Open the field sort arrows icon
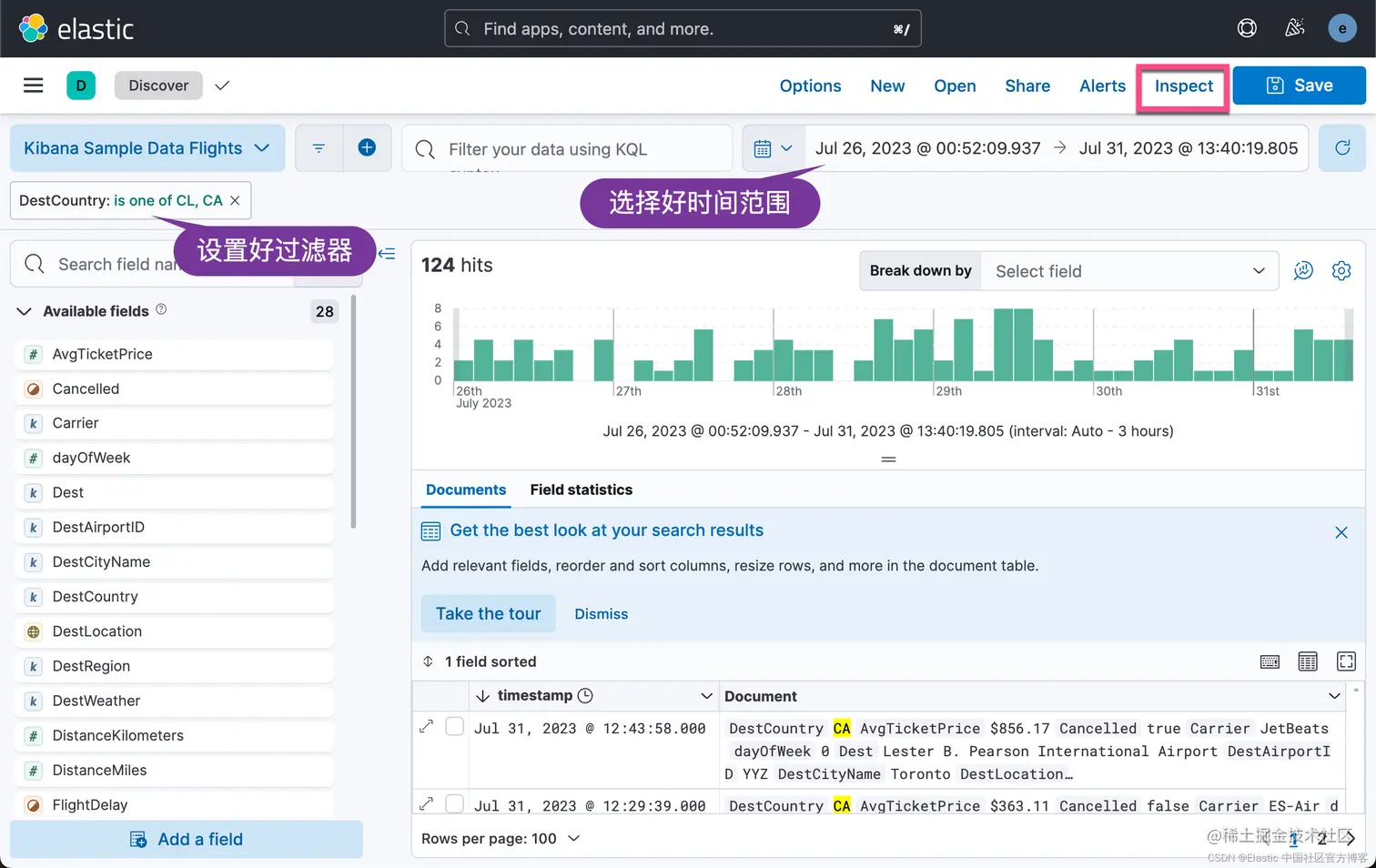The height and width of the screenshot is (868, 1376). pos(428,661)
